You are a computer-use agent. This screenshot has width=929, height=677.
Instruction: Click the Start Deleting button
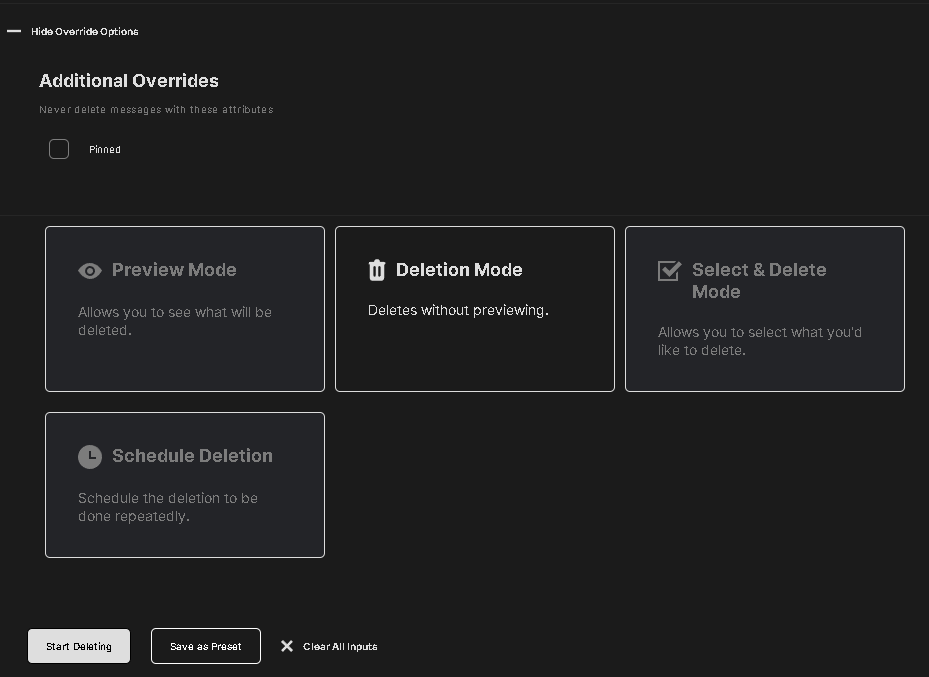pyautogui.click(x=79, y=646)
